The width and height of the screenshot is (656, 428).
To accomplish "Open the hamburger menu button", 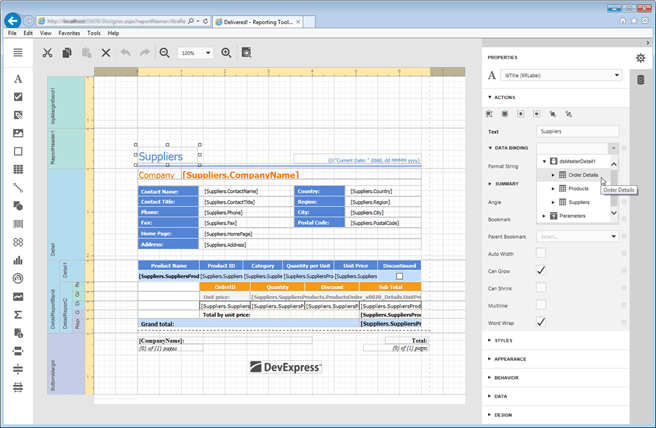I will 18,53.
